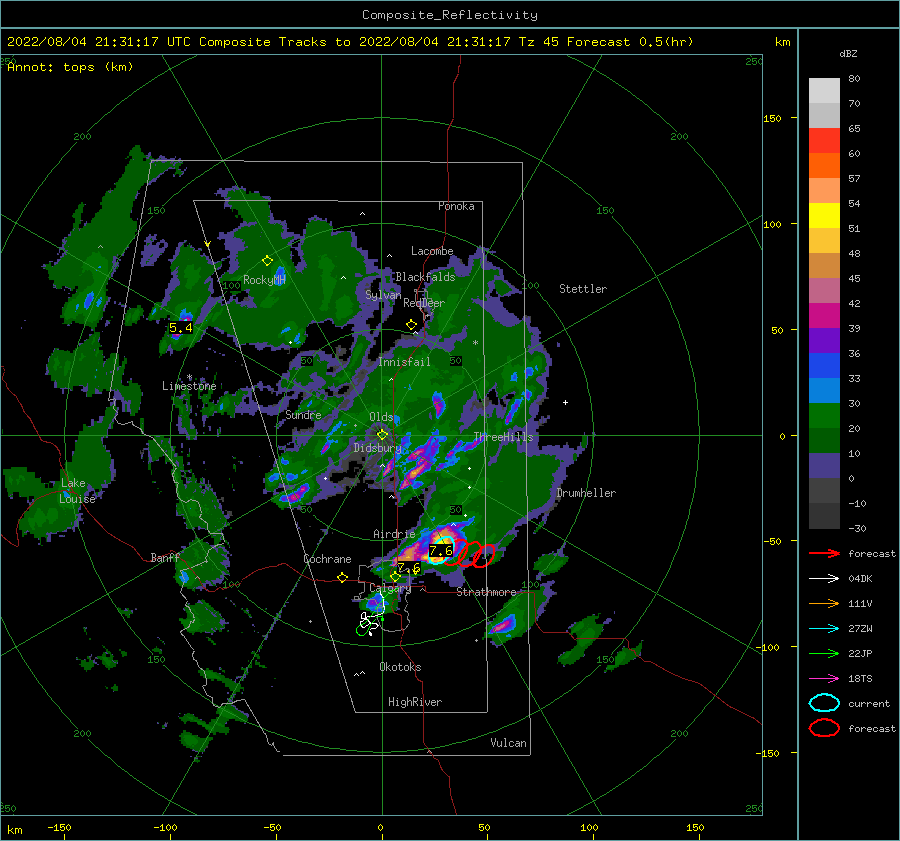Click the Limestone label
This screenshot has width=900, height=841.
click(189, 386)
